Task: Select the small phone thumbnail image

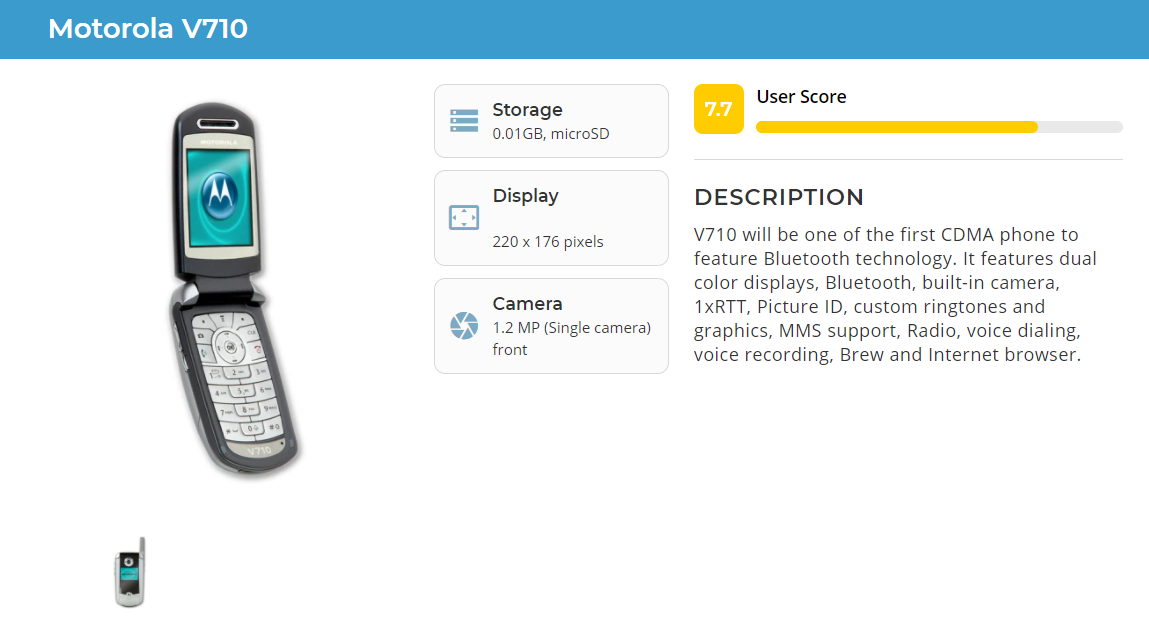Action: (130, 572)
